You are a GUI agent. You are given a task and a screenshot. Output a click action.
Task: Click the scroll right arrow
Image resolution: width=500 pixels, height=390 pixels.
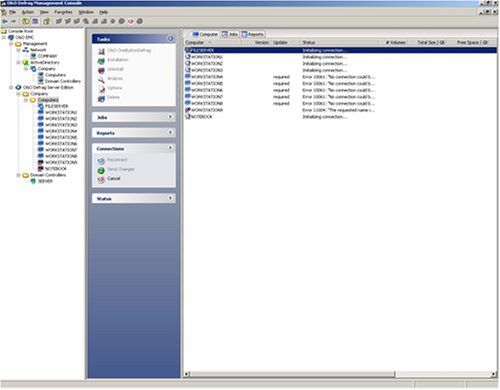494,374
